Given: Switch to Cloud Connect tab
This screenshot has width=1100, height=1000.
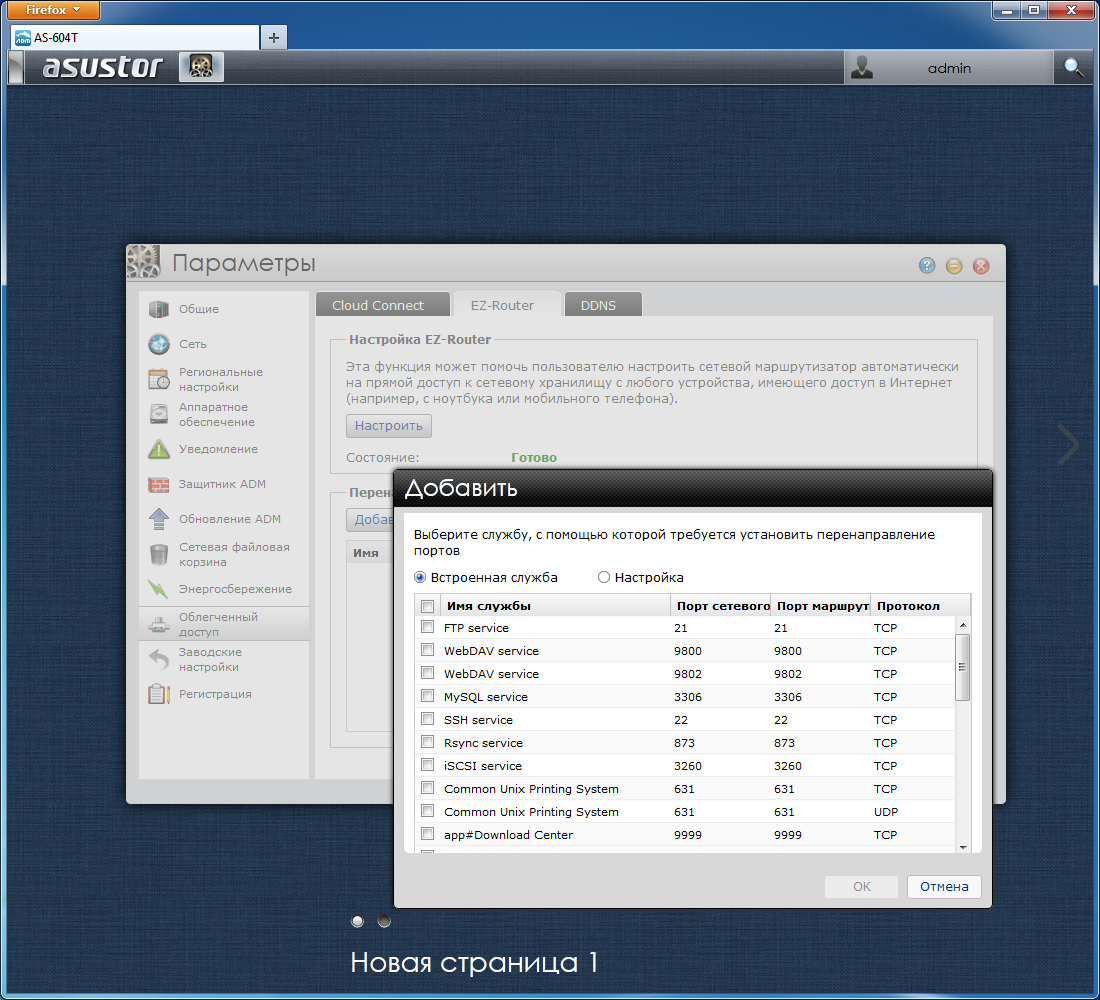Looking at the screenshot, I should click(382, 305).
